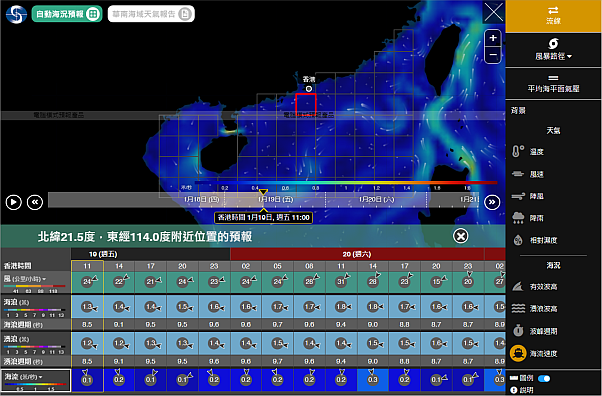Click the red selected grid square on the map
Screen dimensions: 602x396
click(306, 104)
